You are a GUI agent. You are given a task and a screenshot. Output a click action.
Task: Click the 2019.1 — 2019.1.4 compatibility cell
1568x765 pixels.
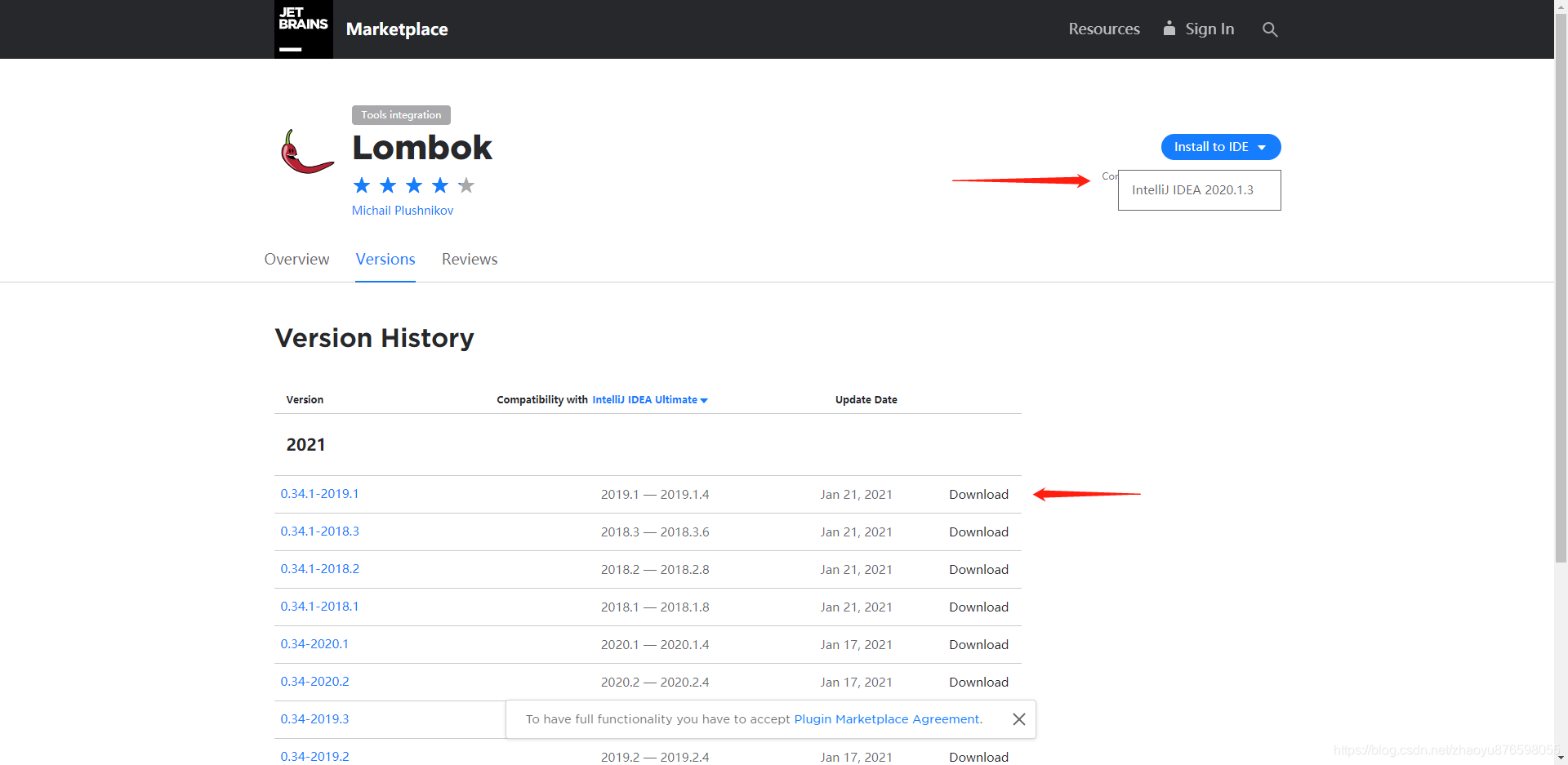tap(655, 495)
